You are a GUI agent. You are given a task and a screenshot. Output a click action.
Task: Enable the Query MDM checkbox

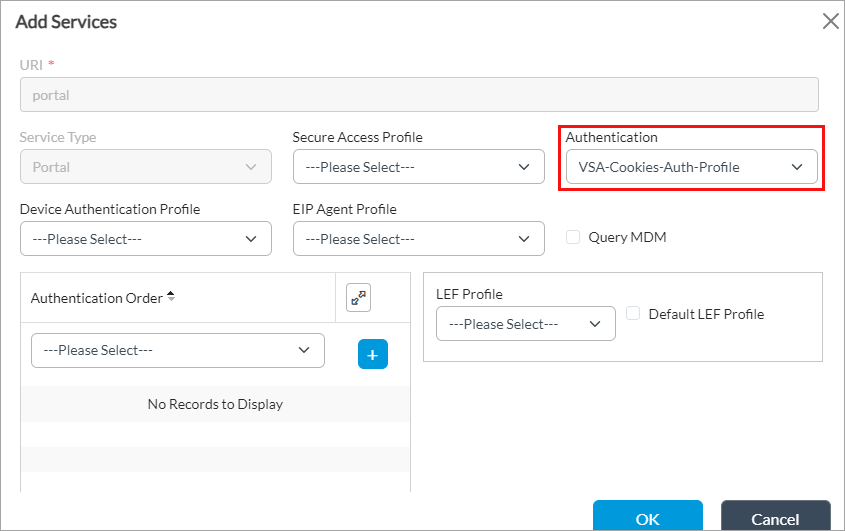pyautogui.click(x=573, y=237)
